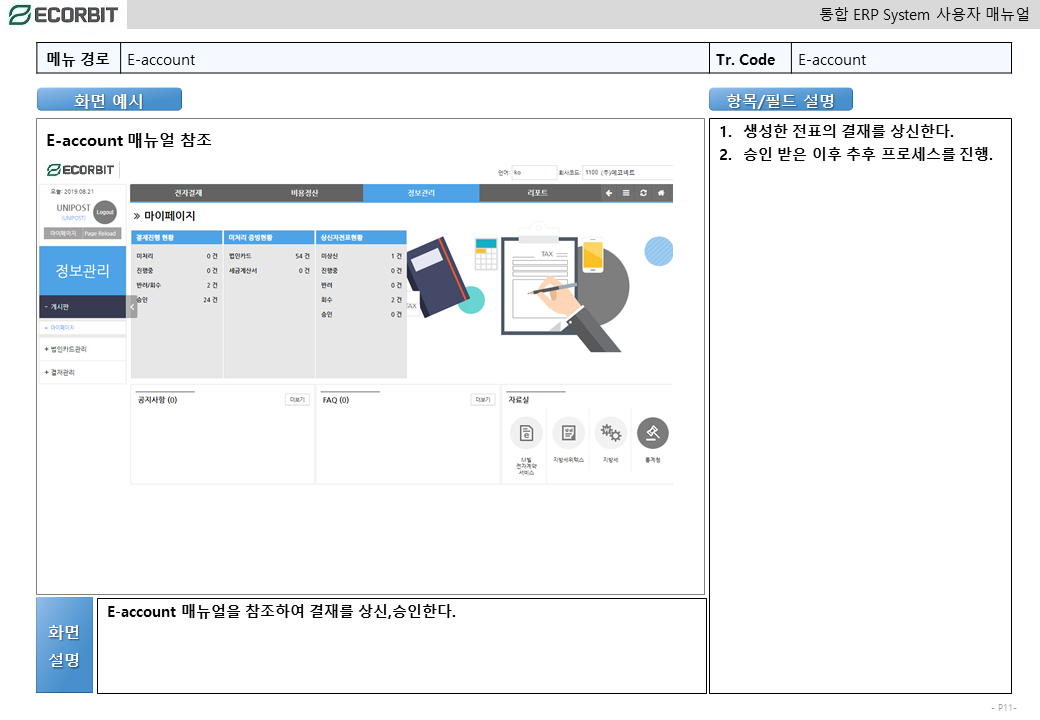Click the ECORBIT logo inside the E-account page

click(80, 170)
